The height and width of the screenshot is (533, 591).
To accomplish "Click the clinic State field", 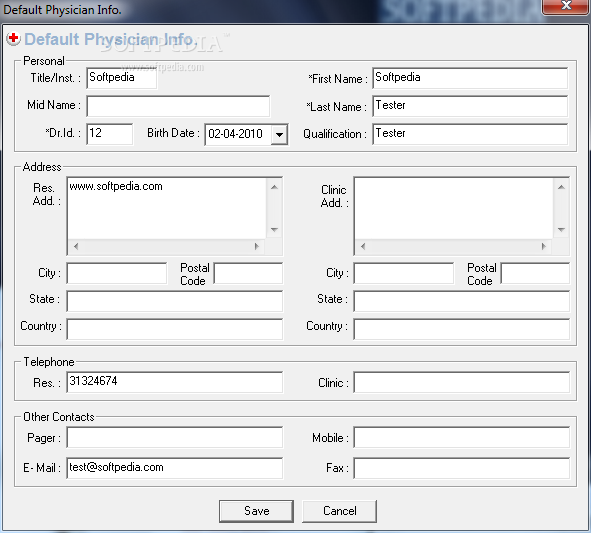I will pos(461,301).
